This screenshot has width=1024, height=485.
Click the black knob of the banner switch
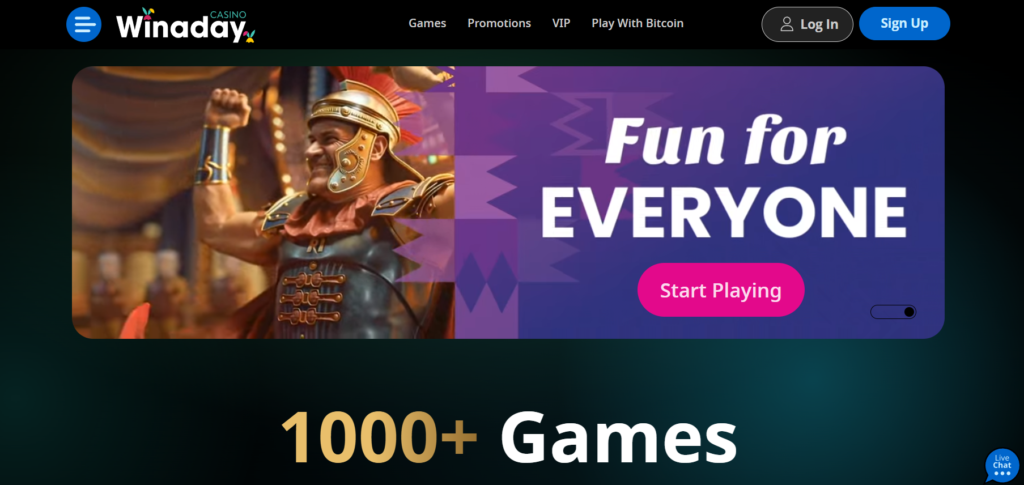pyautogui.click(x=908, y=312)
